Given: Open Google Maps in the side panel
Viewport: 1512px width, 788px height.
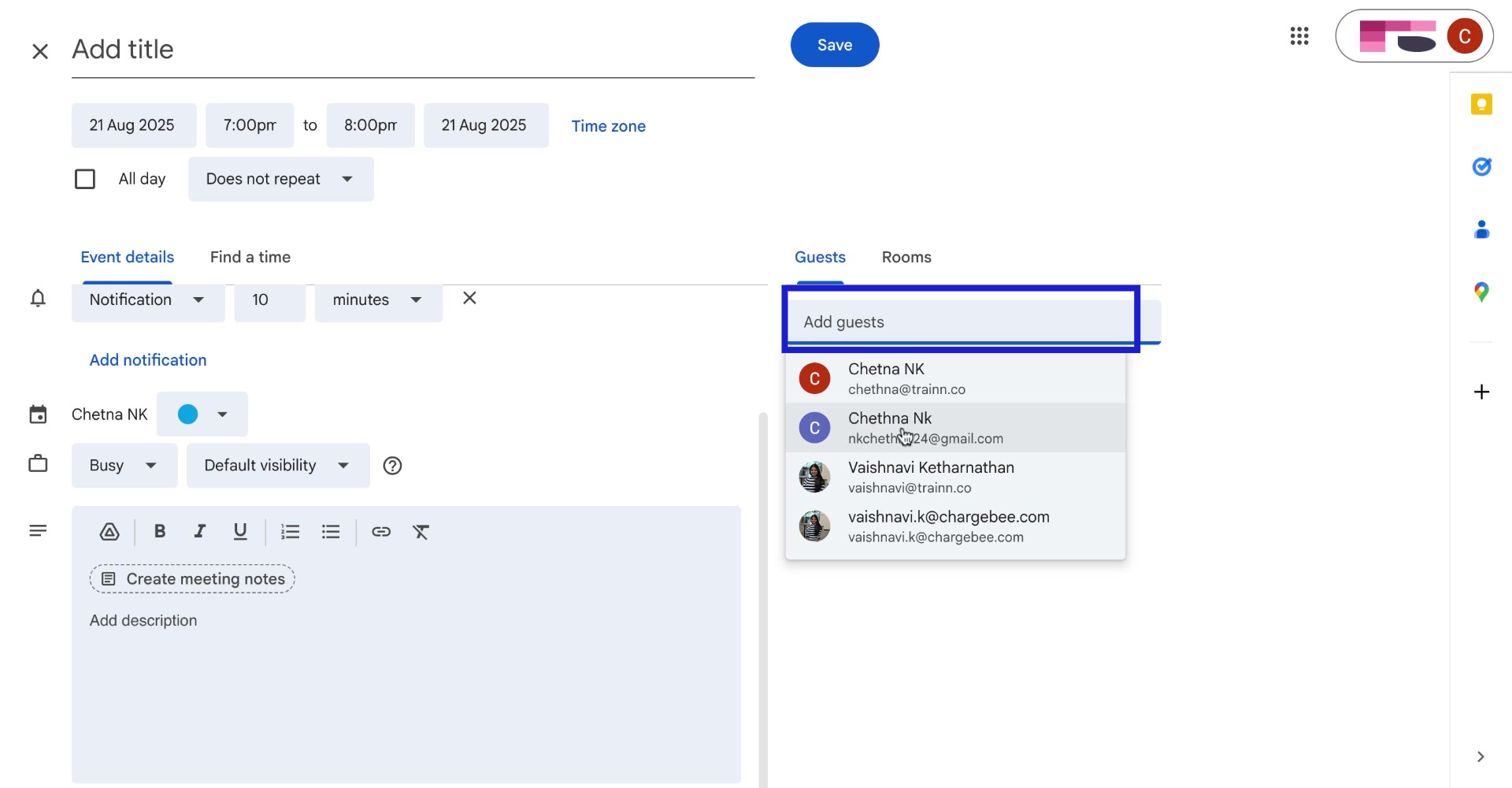Looking at the screenshot, I should [1481, 292].
